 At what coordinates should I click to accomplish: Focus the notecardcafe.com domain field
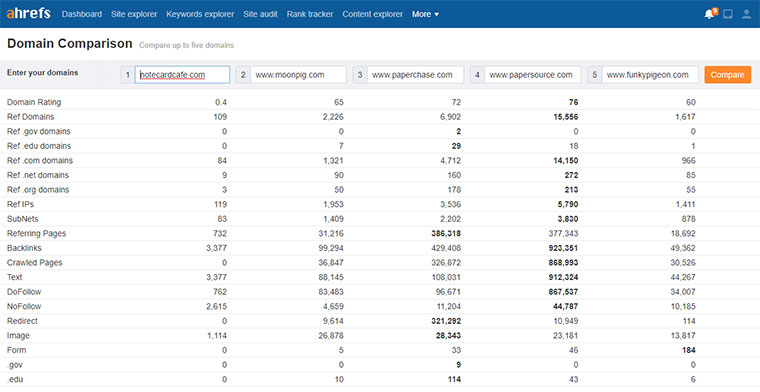pyautogui.click(x=182, y=75)
